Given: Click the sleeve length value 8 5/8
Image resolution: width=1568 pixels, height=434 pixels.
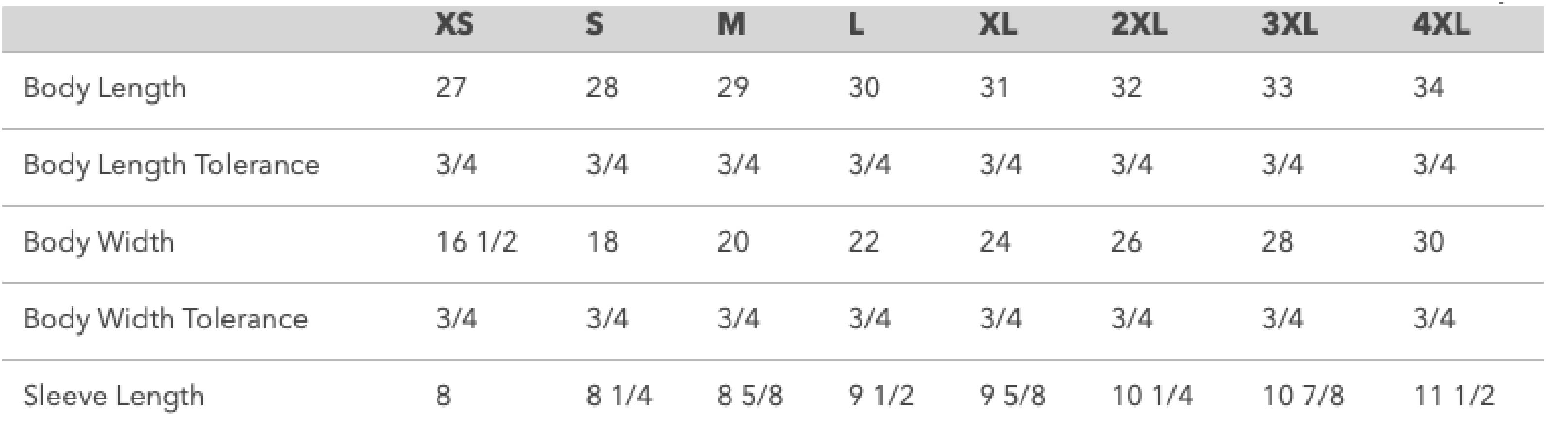Looking at the screenshot, I should click(750, 396).
